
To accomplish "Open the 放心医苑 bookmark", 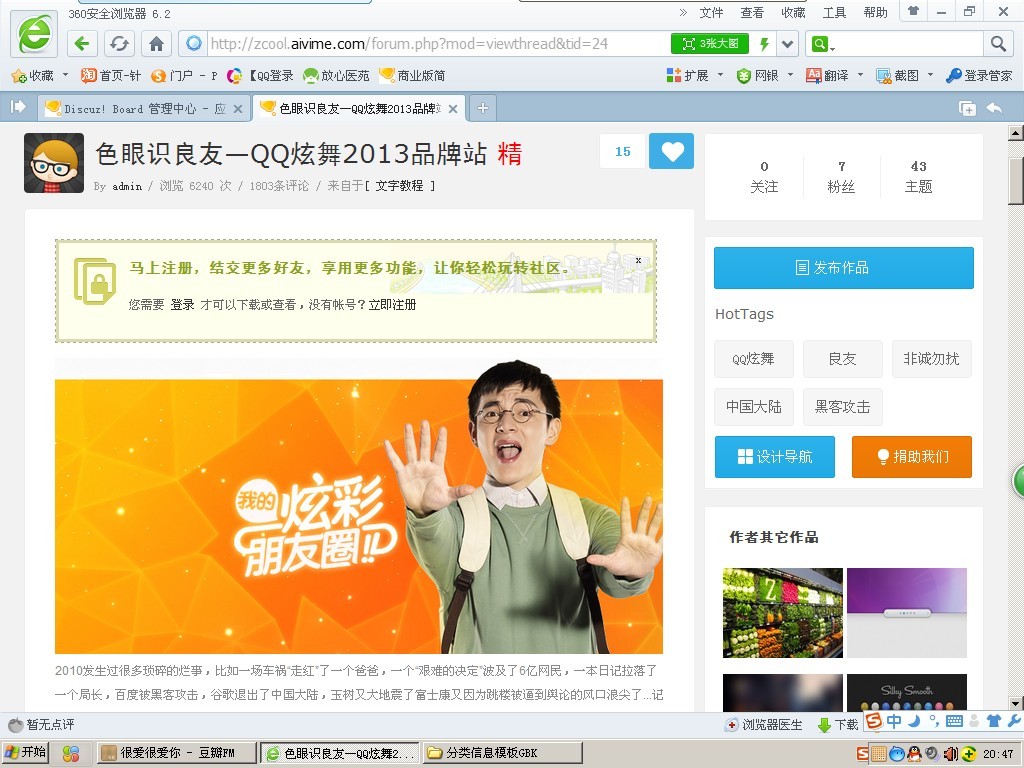I will [336, 76].
